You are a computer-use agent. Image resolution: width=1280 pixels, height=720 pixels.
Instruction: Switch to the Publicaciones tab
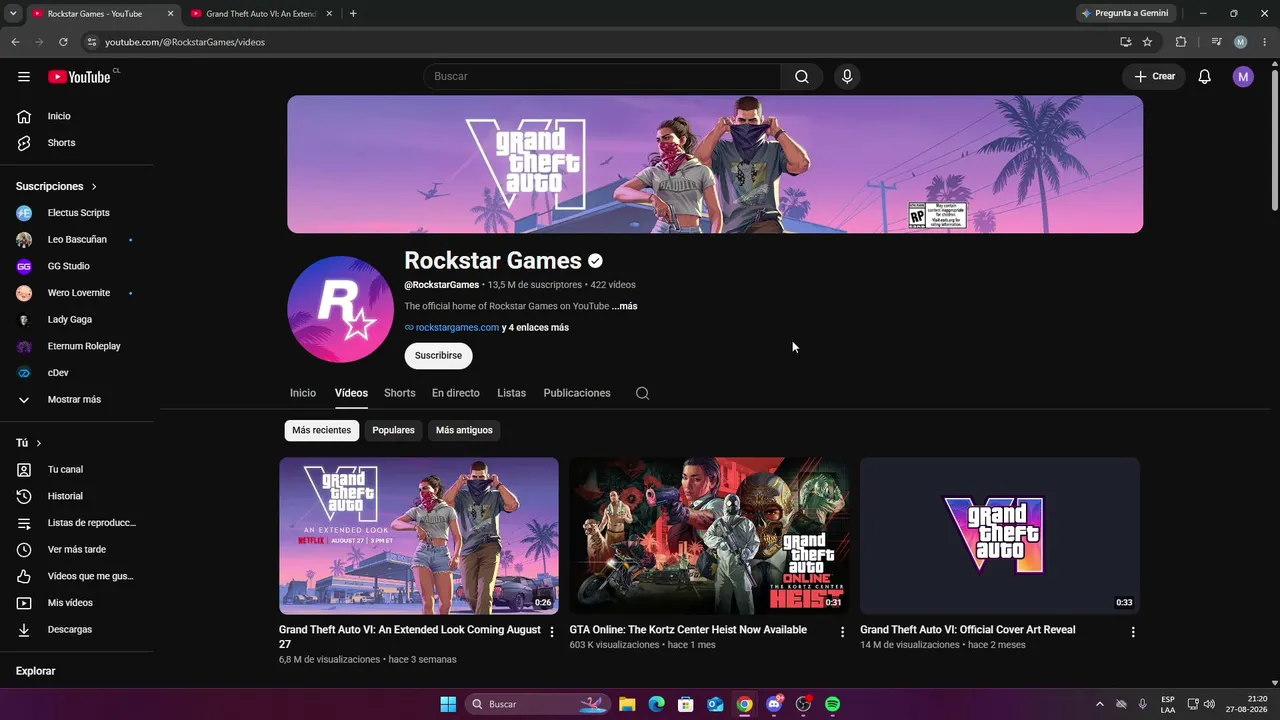[577, 393]
